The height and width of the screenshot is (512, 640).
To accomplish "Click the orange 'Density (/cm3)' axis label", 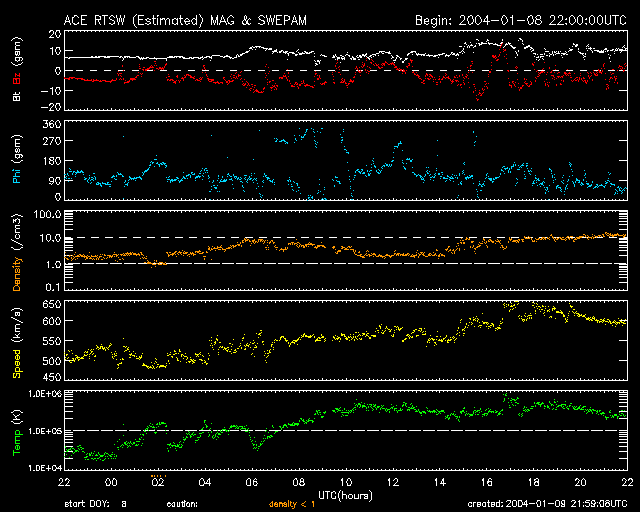I will pos(17,252).
